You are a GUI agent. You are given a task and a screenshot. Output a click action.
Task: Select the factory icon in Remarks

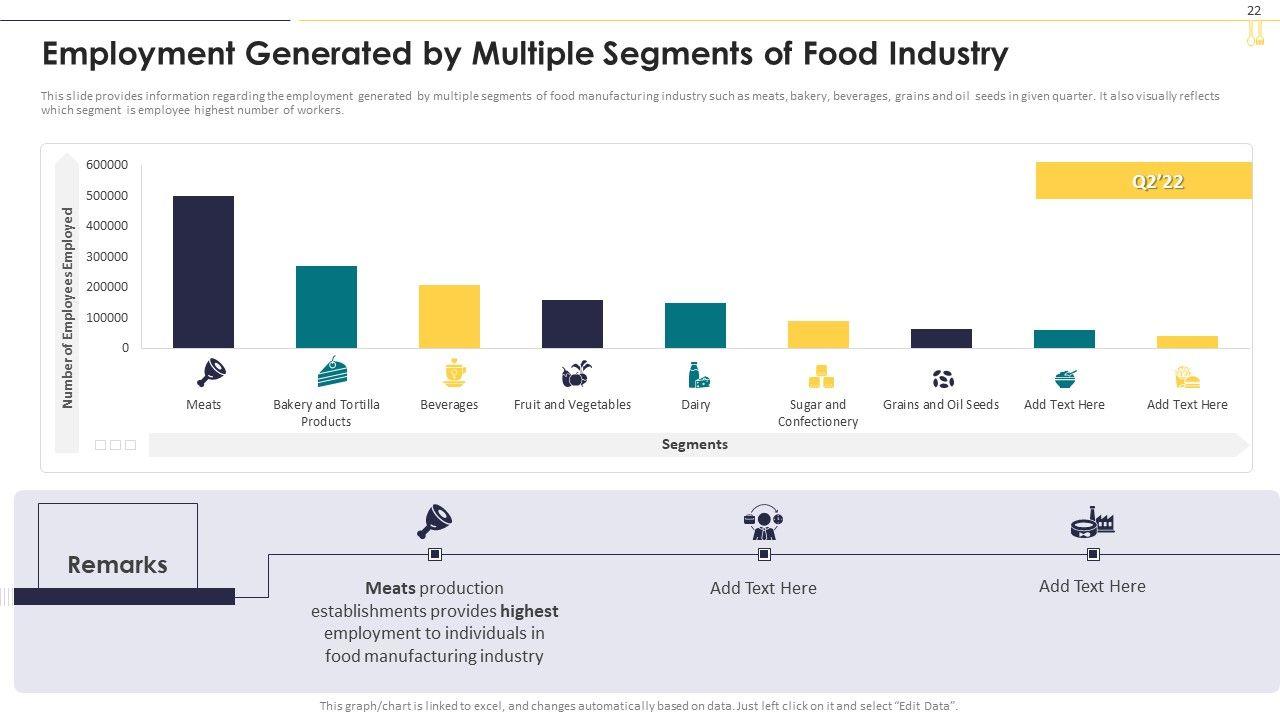1092,522
